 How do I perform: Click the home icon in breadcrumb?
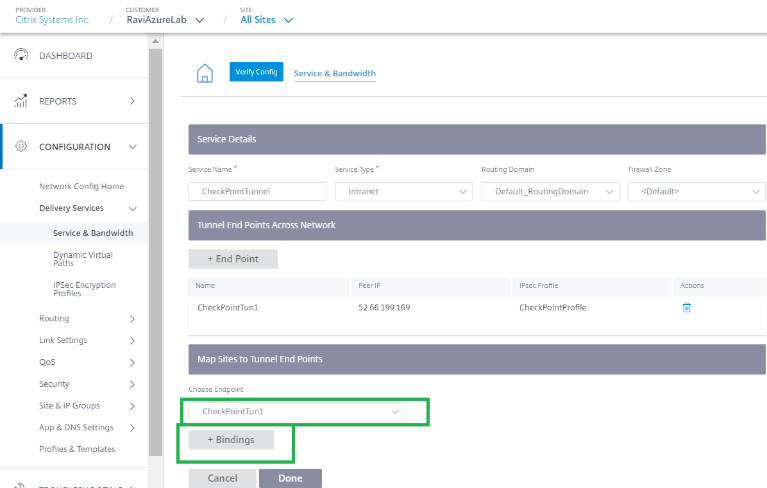[204, 73]
